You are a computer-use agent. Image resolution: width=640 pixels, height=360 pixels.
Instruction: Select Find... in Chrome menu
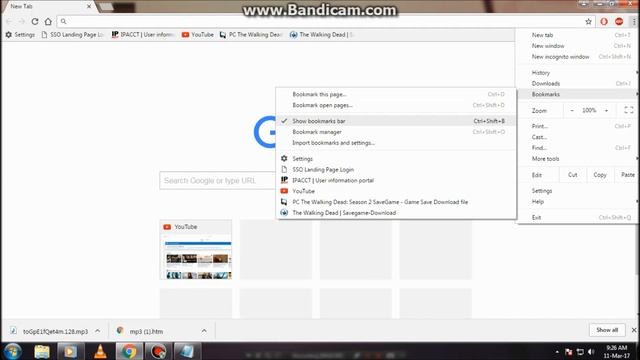[578, 148]
